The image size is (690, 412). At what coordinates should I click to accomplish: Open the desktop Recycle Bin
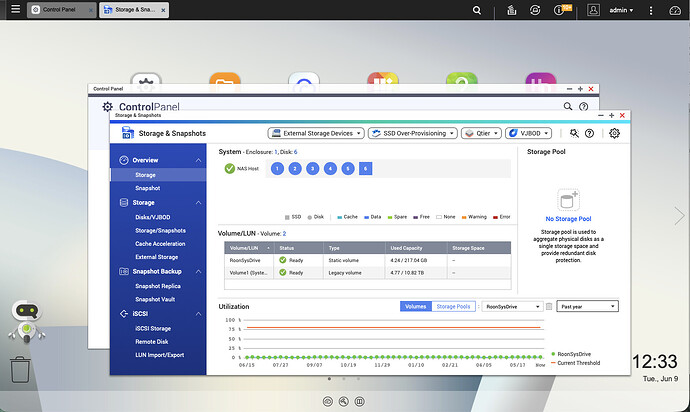(x=20, y=369)
